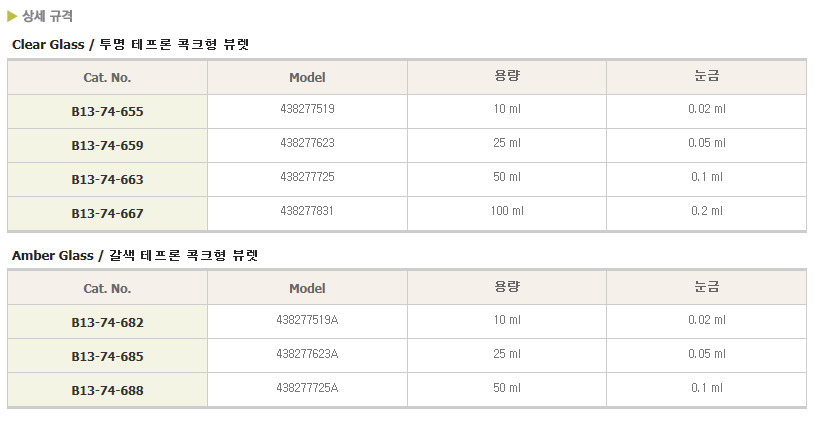Click the Amber Glass section heading
Viewport: 832px width, 427px height.
coord(135,255)
